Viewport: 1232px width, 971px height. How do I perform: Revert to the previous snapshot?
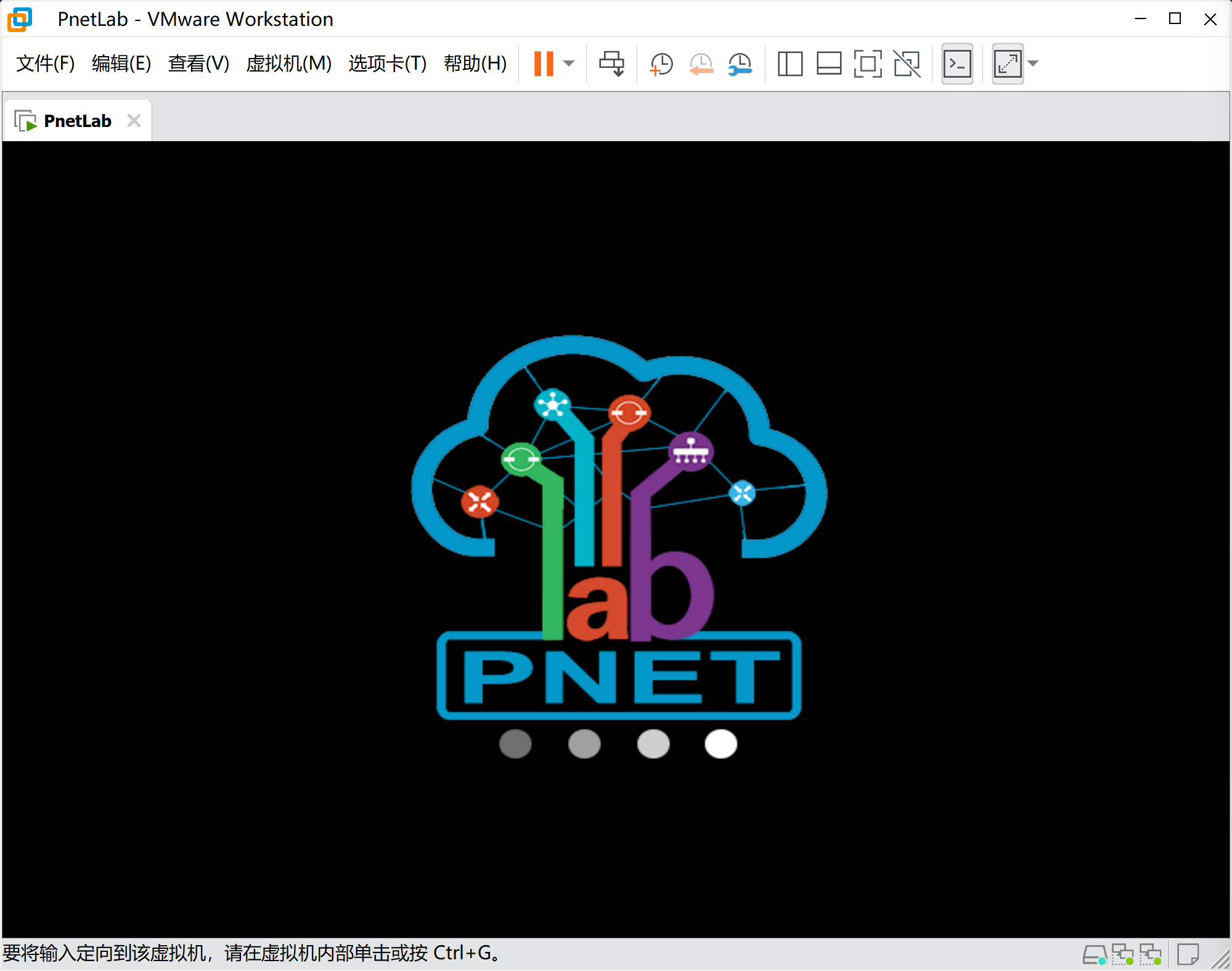pos(701,64)
